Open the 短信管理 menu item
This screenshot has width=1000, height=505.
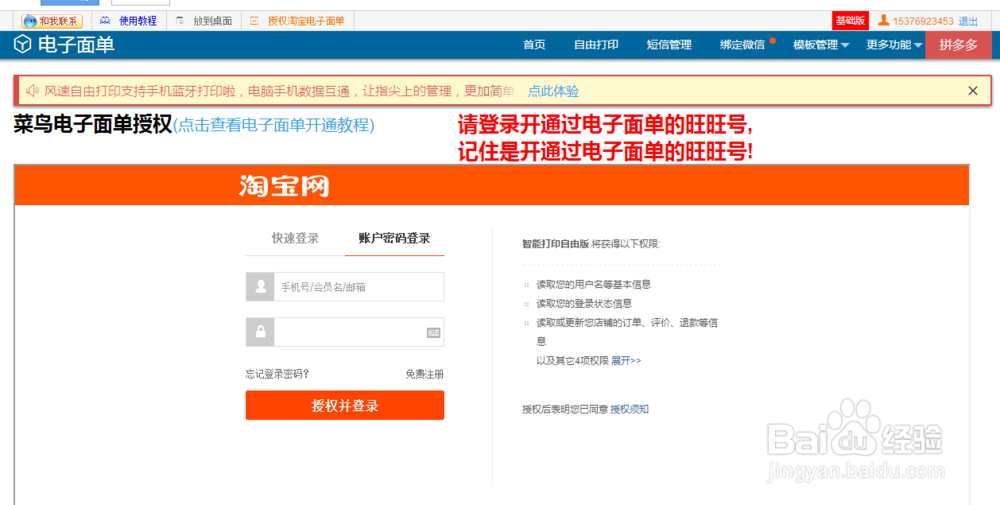[669, 45]
